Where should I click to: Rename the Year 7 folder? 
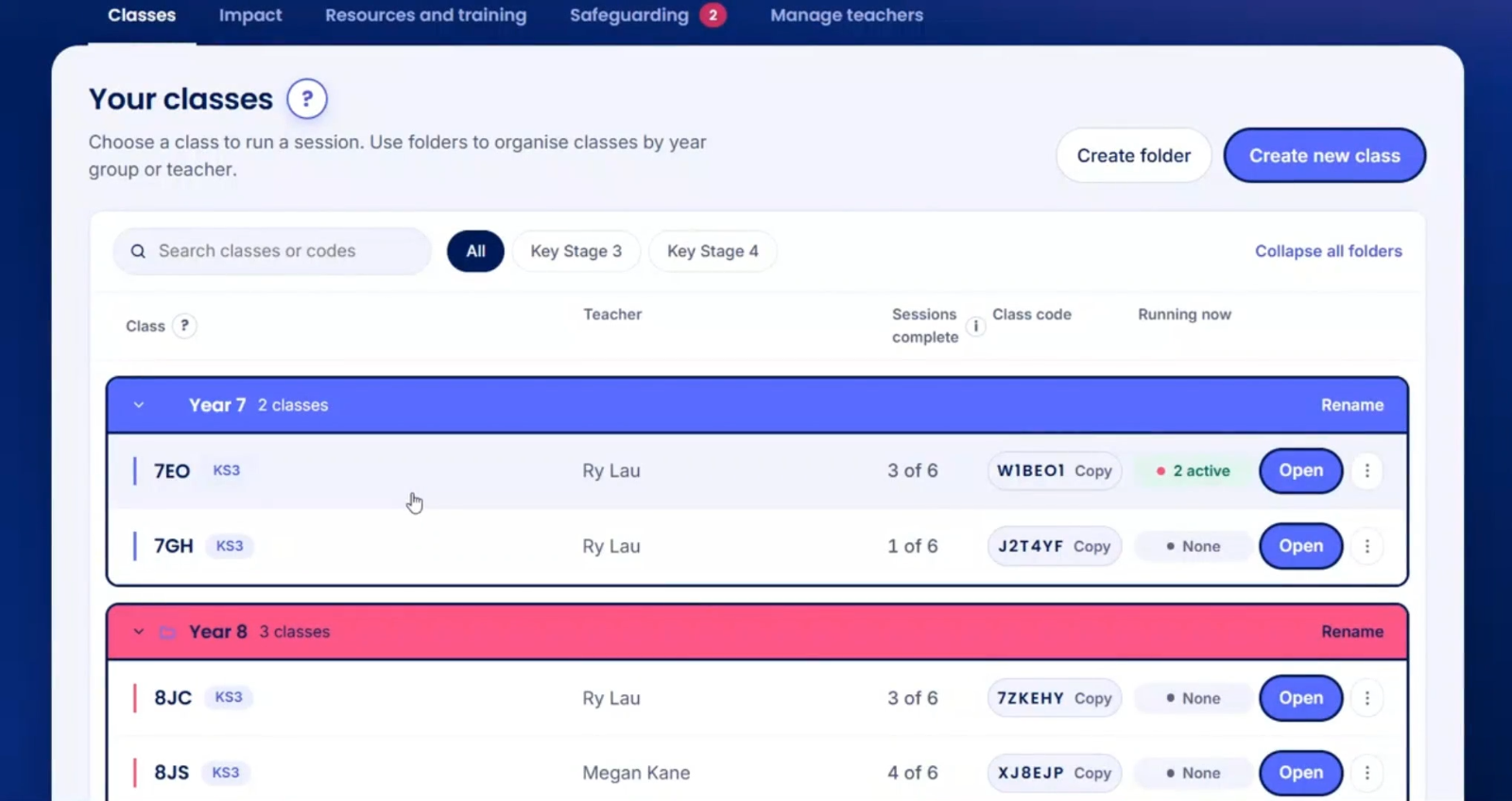[1352, 405]
